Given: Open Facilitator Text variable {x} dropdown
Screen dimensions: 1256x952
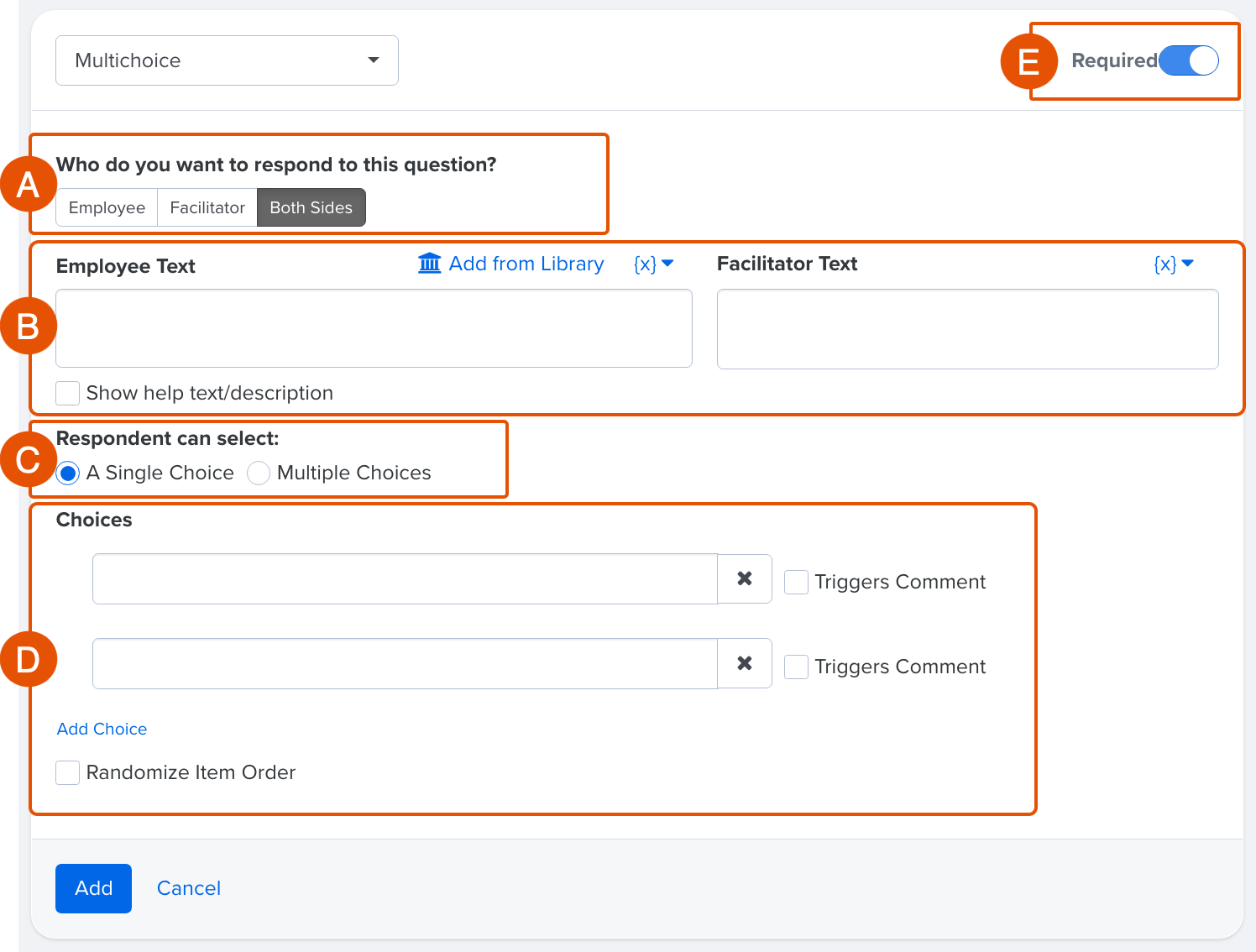Looking at the screenshot, I should point(1173,264).
